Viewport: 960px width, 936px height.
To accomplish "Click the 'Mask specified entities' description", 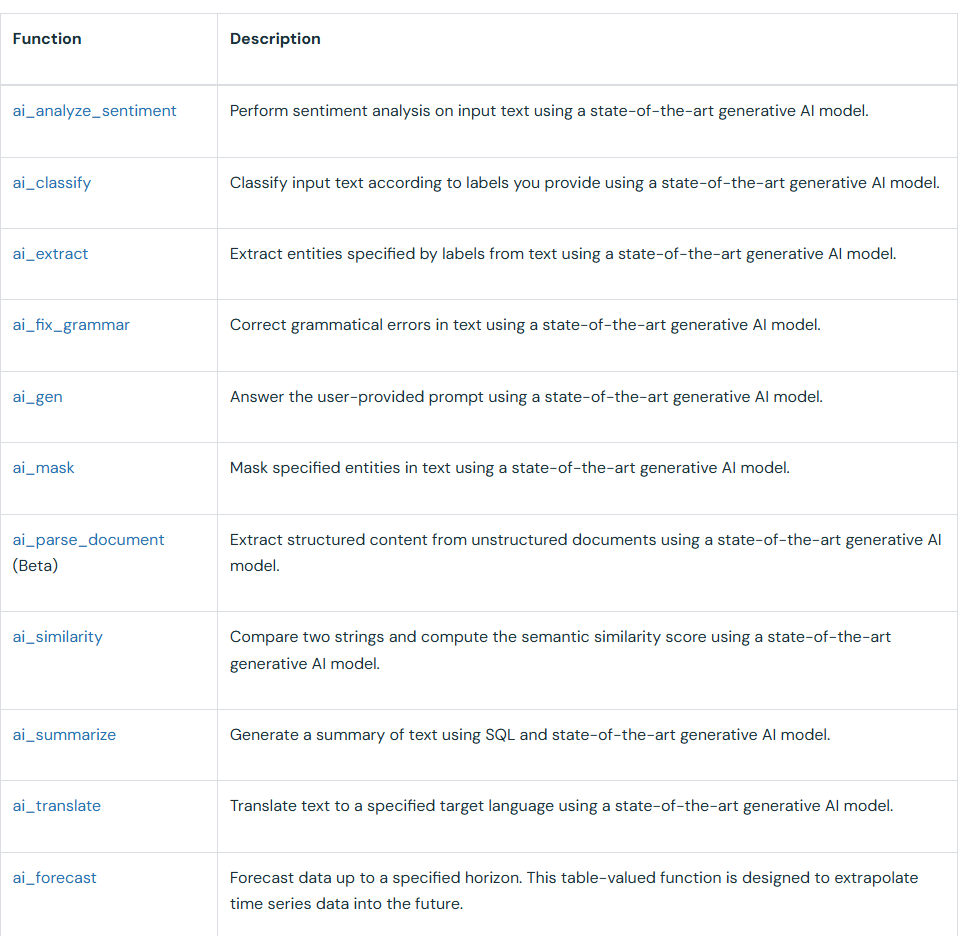I will click(509, 468).
